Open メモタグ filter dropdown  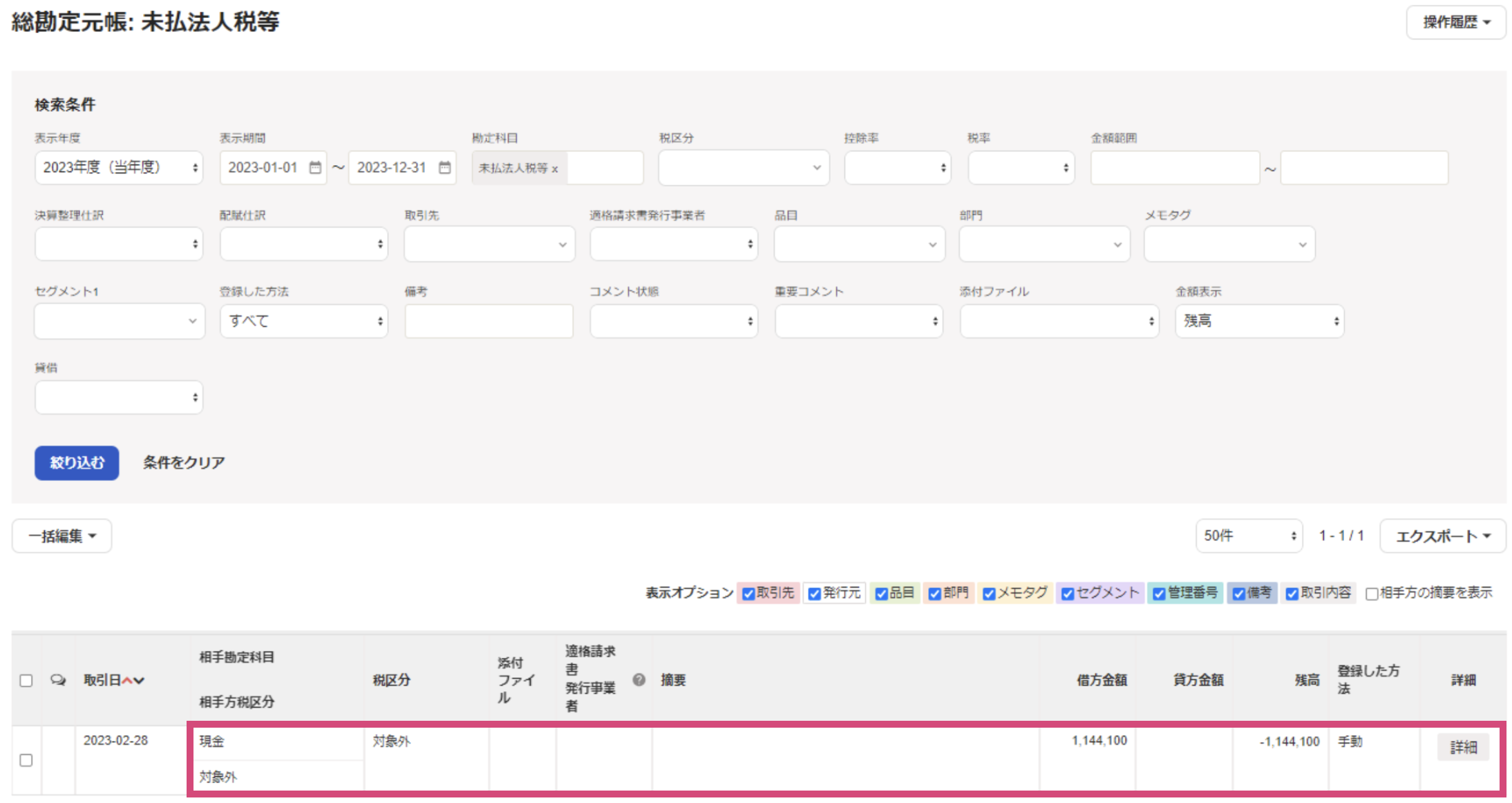(1229, 244)
